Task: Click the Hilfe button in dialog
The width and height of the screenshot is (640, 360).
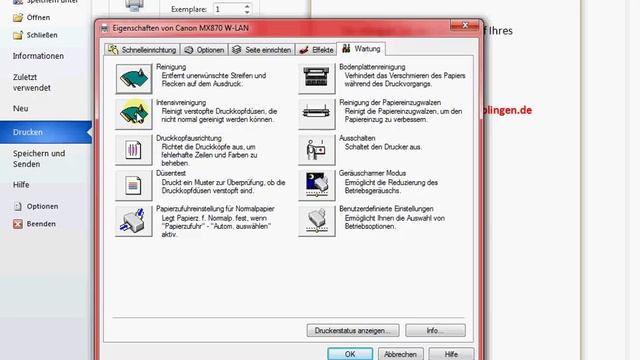Action: pos(451,354)
